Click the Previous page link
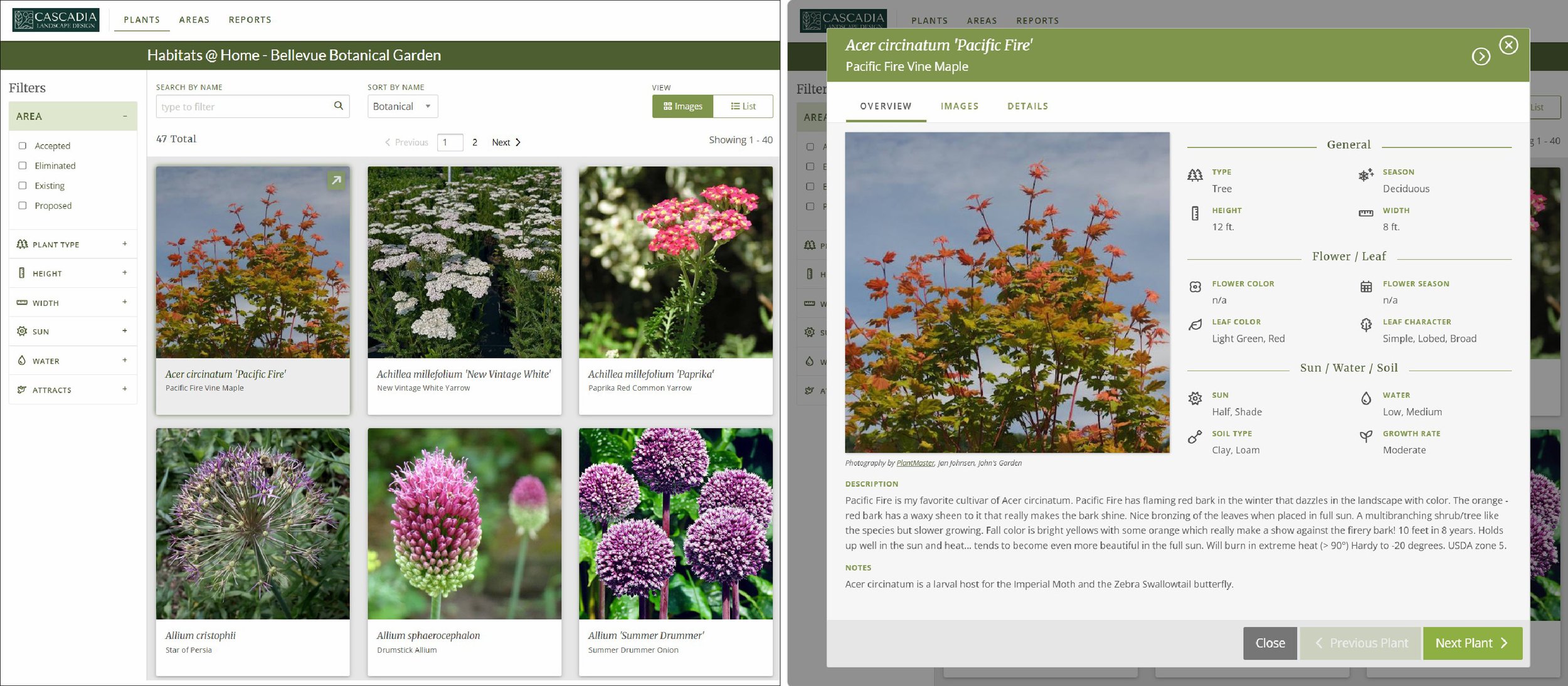 406,142
